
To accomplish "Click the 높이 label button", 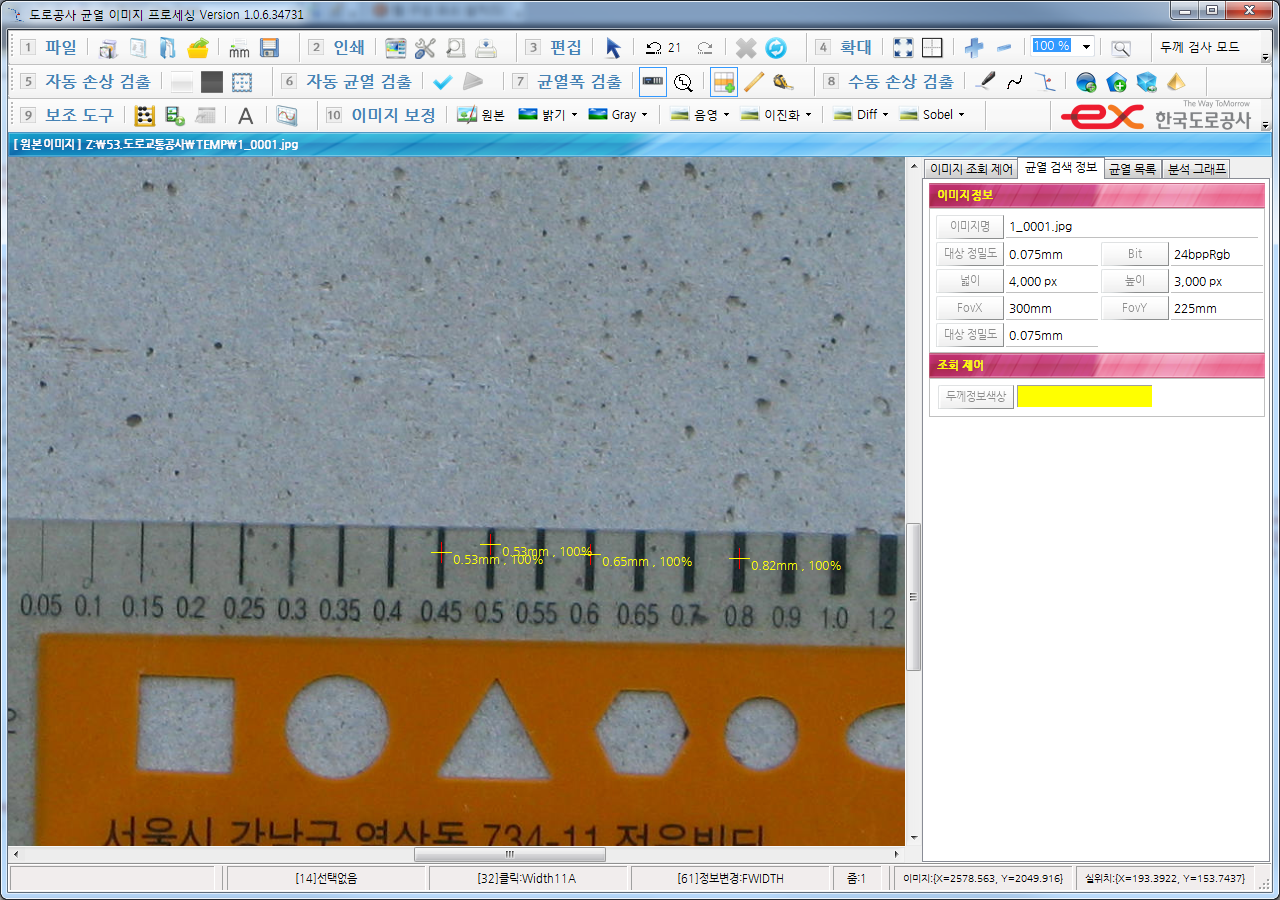I will coord(1135,281).
